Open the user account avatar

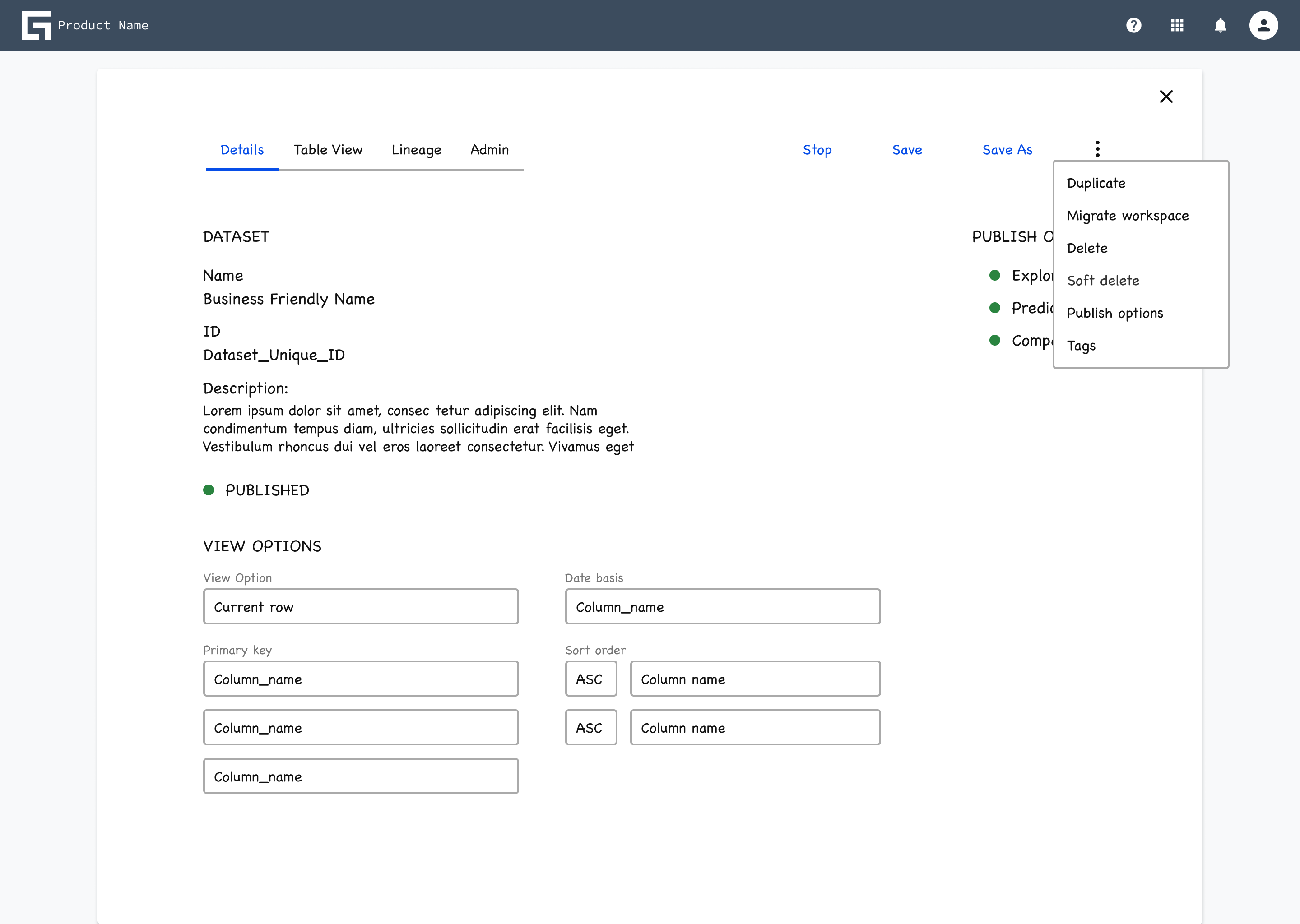[x=1263, y=25]
